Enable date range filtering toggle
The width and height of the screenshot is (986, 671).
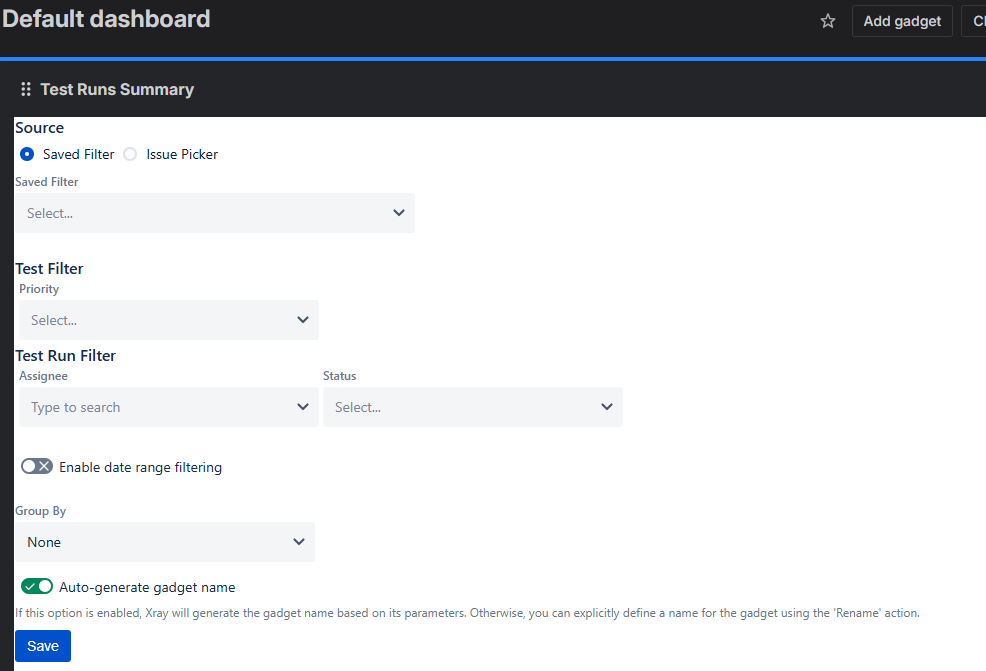click(37, 467)
